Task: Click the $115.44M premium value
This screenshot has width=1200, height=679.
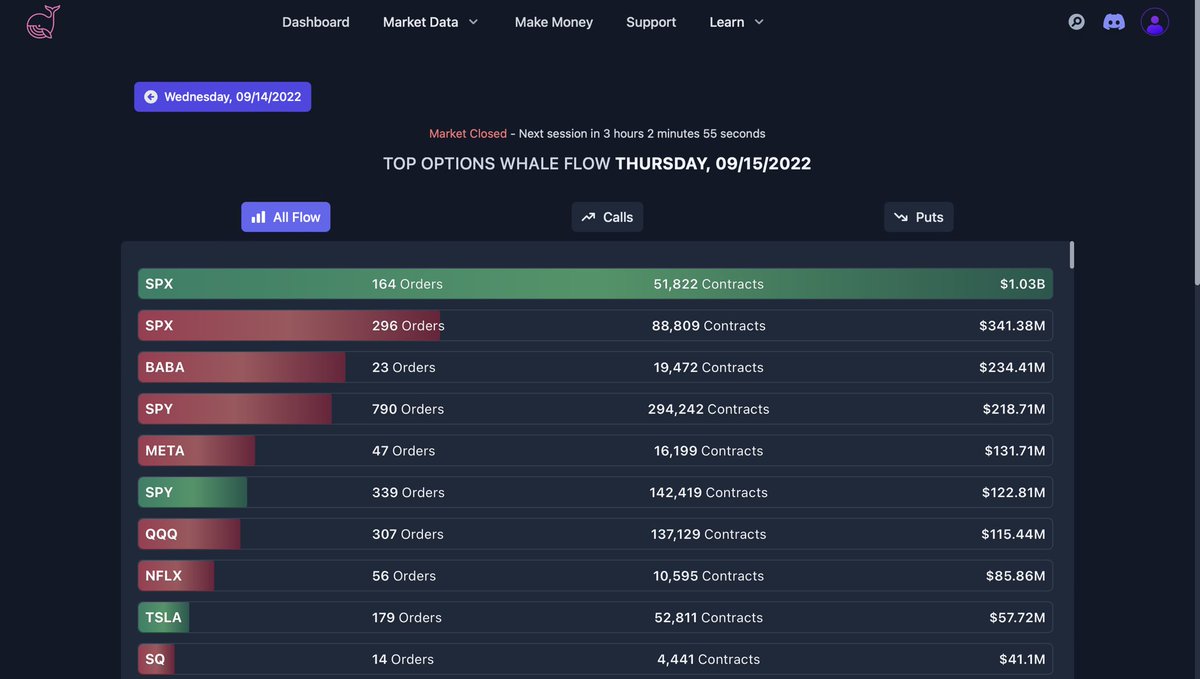Action: (x=1013, y=534)
